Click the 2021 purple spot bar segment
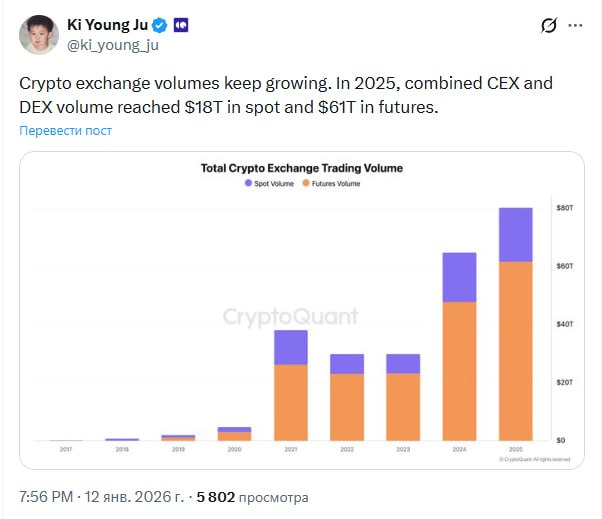 [290, 347]
